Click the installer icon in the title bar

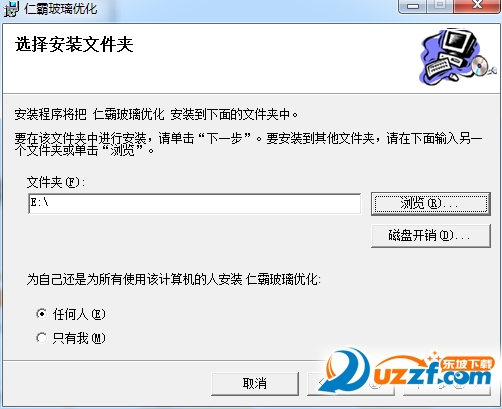pos(12,9)
